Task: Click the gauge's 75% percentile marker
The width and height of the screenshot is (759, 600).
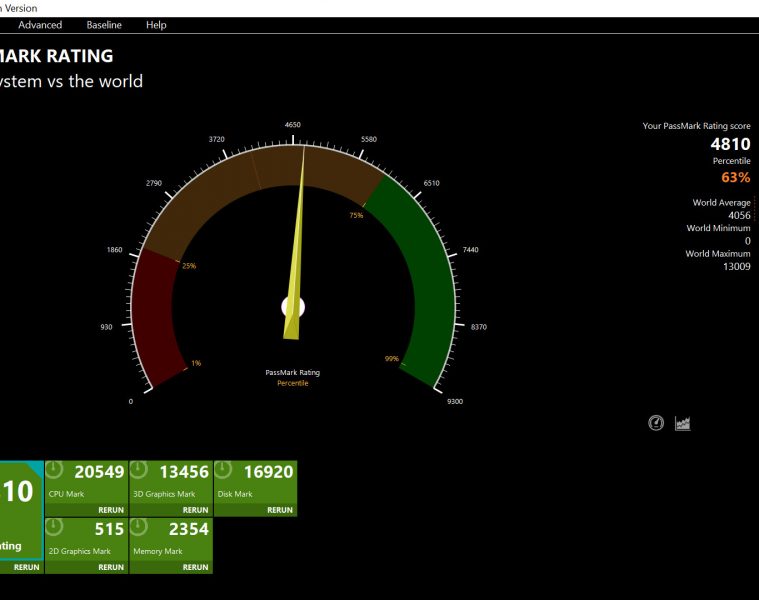Action: pos(356,215)
